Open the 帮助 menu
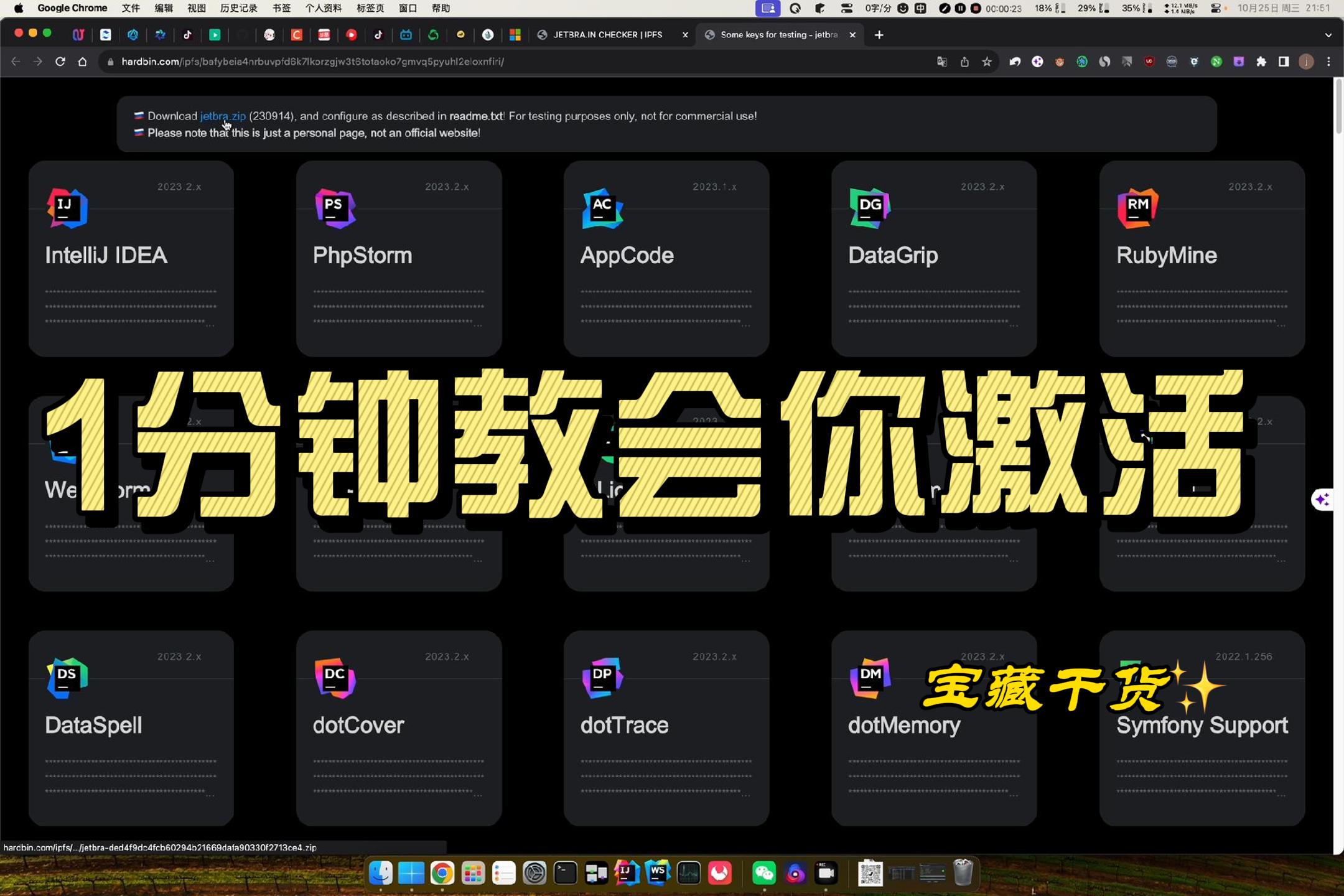This screenshot has width=1344, height=896. pyautogui.click(x=441, y=8)
